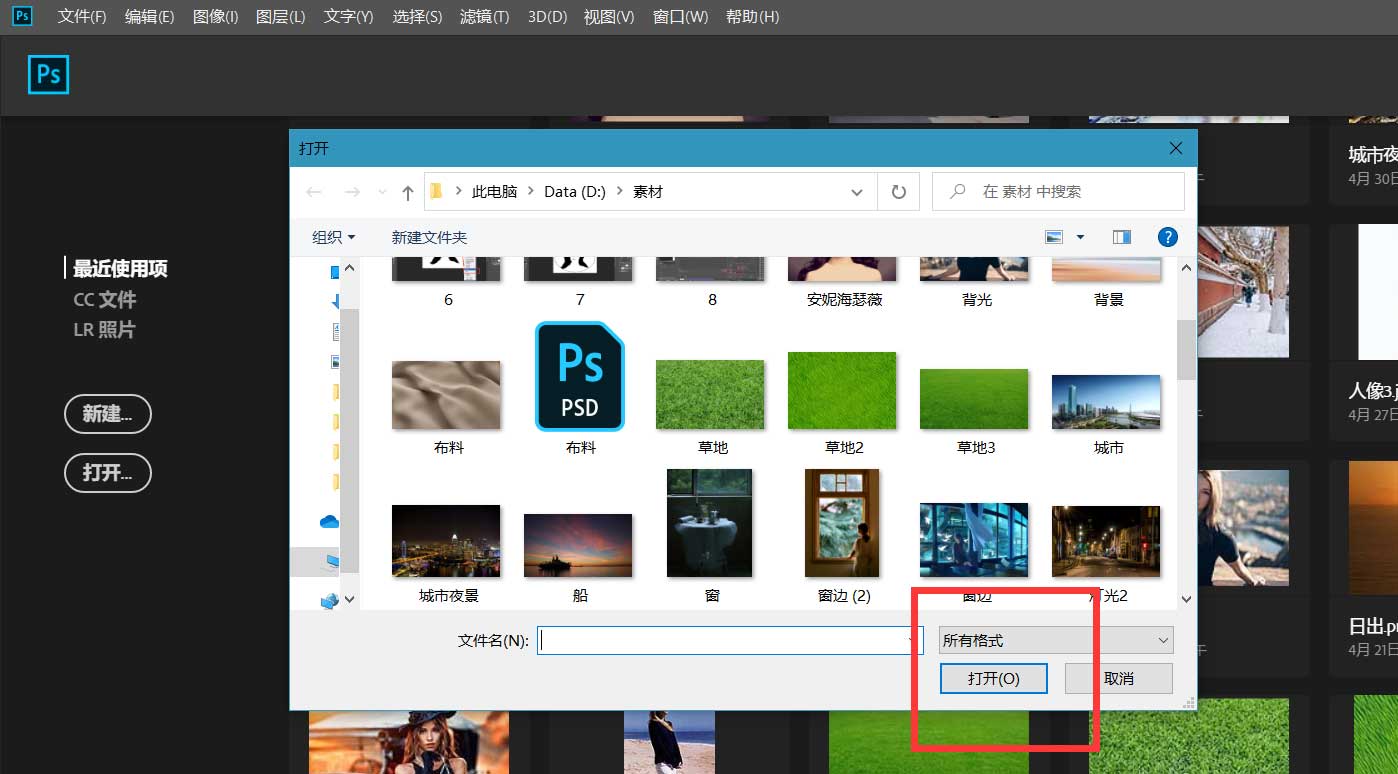Click the 打开(O) button in the dialog
1398x774 pixels.
tap(994, 678)
